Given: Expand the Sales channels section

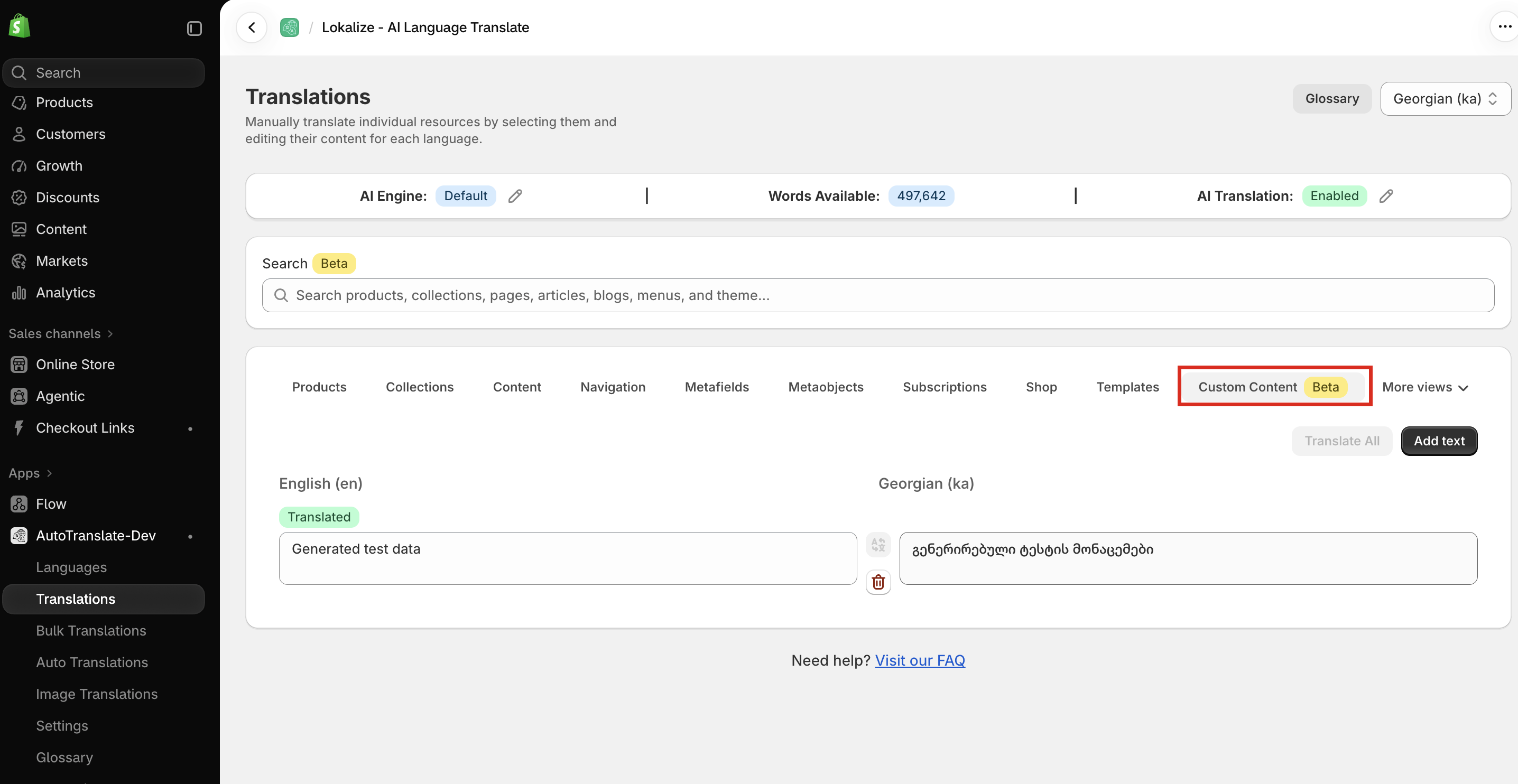Looking at the screenshot, I should pyautogui.click(x=61, y=334).
